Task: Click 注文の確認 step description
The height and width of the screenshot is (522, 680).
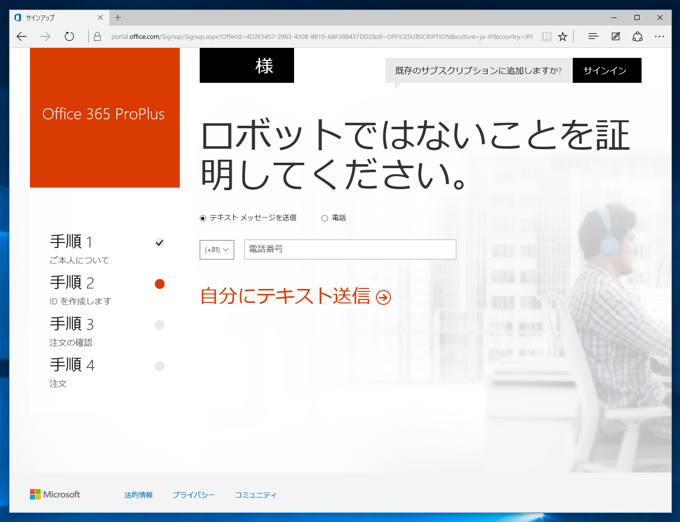Action: [71, 343]
